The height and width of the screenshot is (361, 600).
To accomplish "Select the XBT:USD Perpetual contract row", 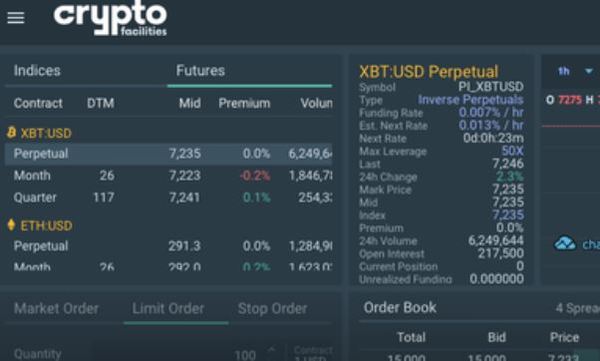I will coord(168,154).
